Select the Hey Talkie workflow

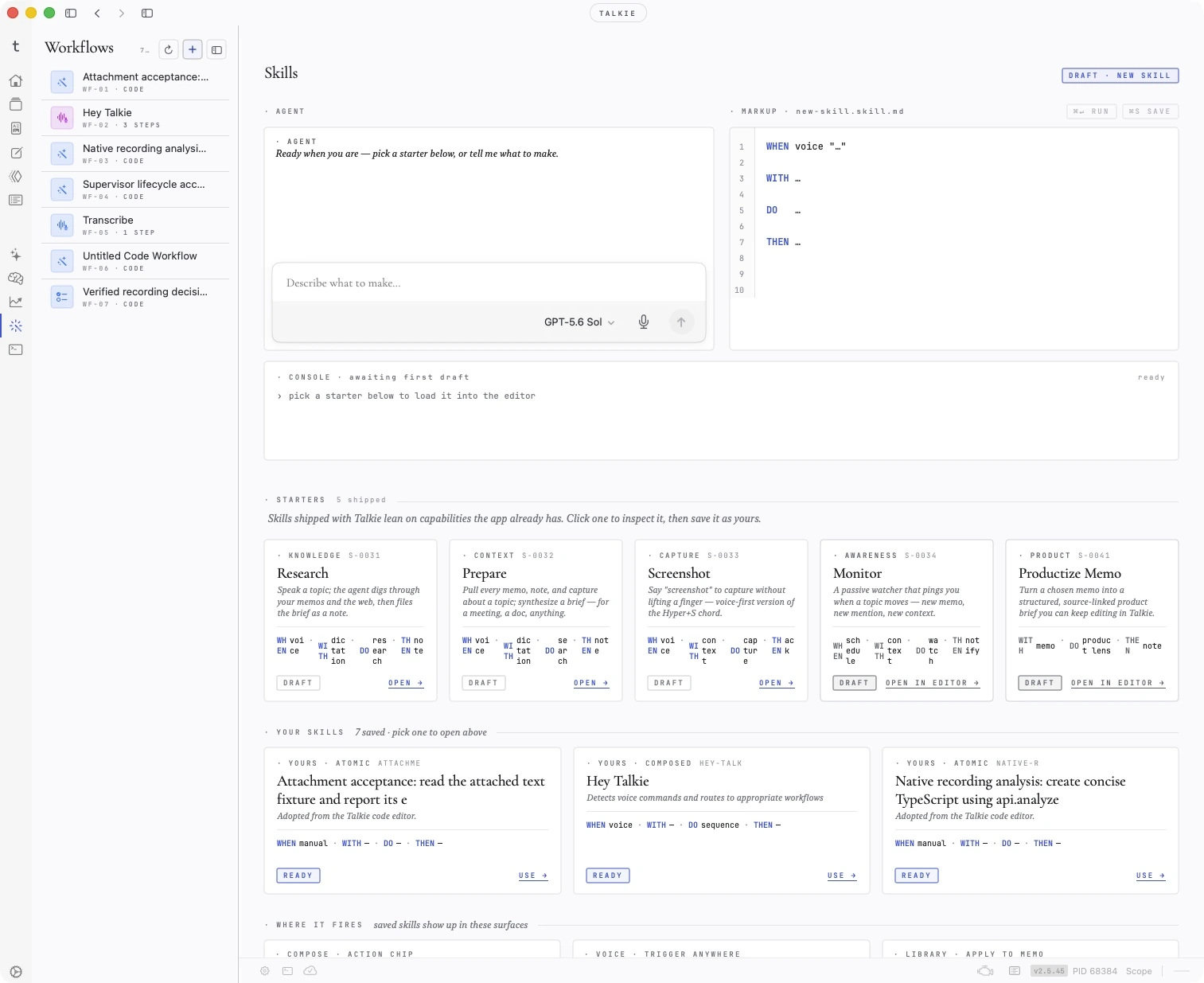pyautogui.click(x=135, y=118)
